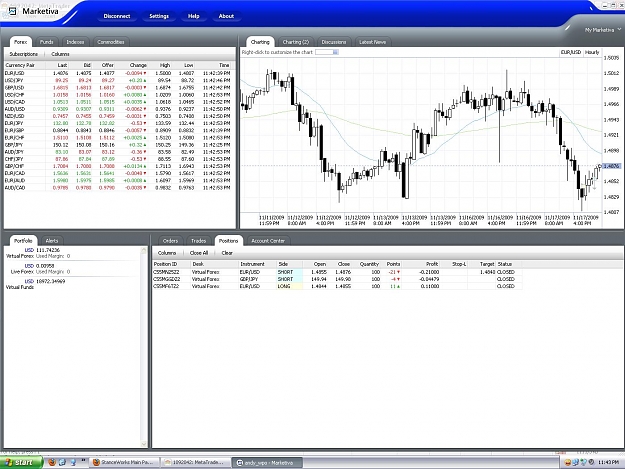Select the USD/JPY currency pair row
The width and height of the screenshot is (625, 469).
(x=118, y=80)
